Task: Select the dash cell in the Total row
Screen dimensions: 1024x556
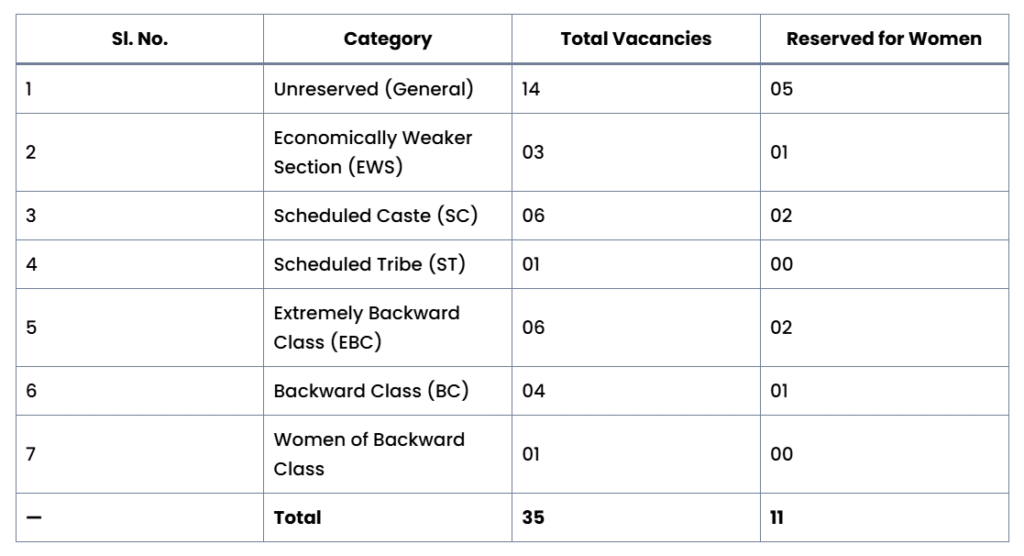Action: tap(34, 518)
